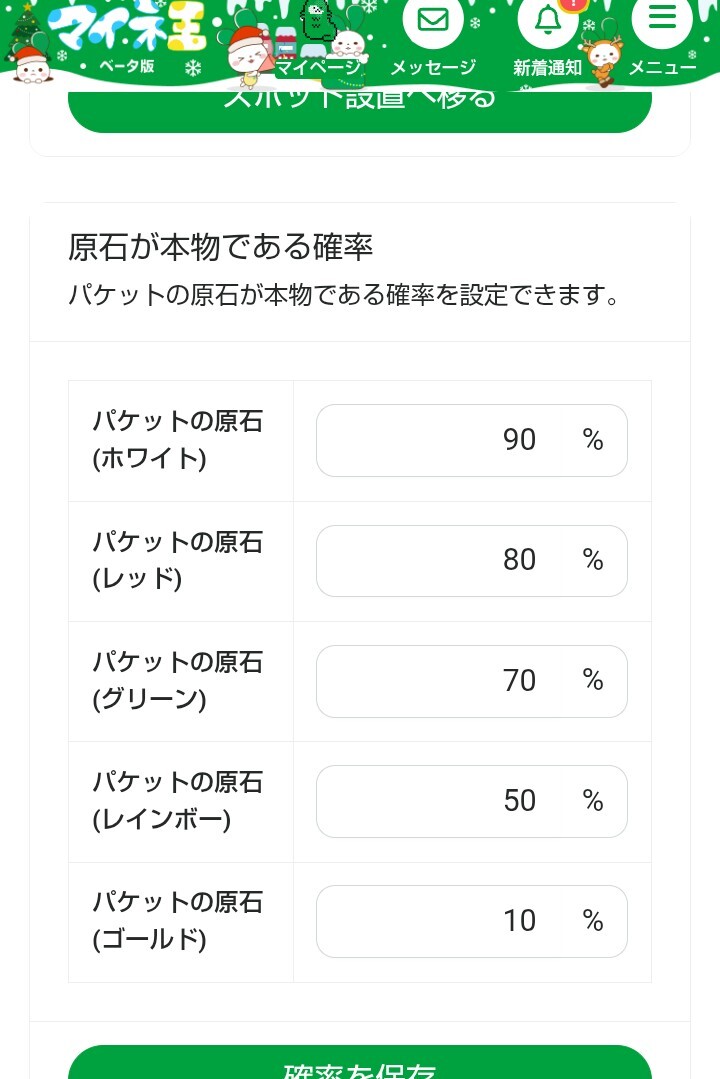Open the メッセージ envelope icon
This screenshot has height=1079, width=720.
point(432,20)
